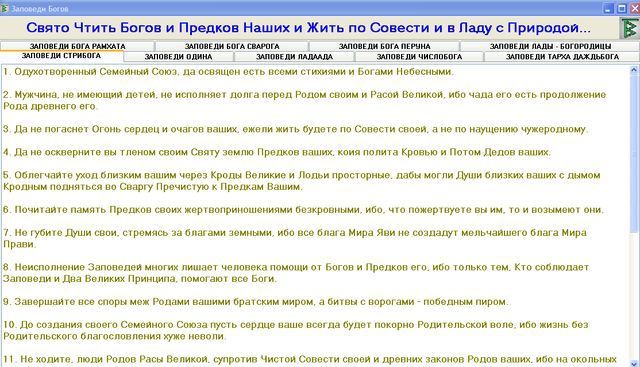Open Заповеди Лады - Богородицы tab
This screenshot has height=367, width=640.
[550, 46]
